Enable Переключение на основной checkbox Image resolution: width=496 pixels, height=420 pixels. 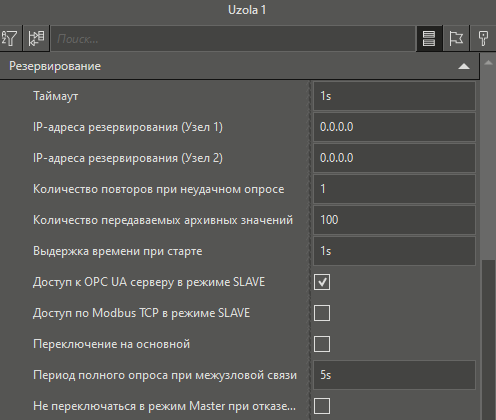pos(322,344)
